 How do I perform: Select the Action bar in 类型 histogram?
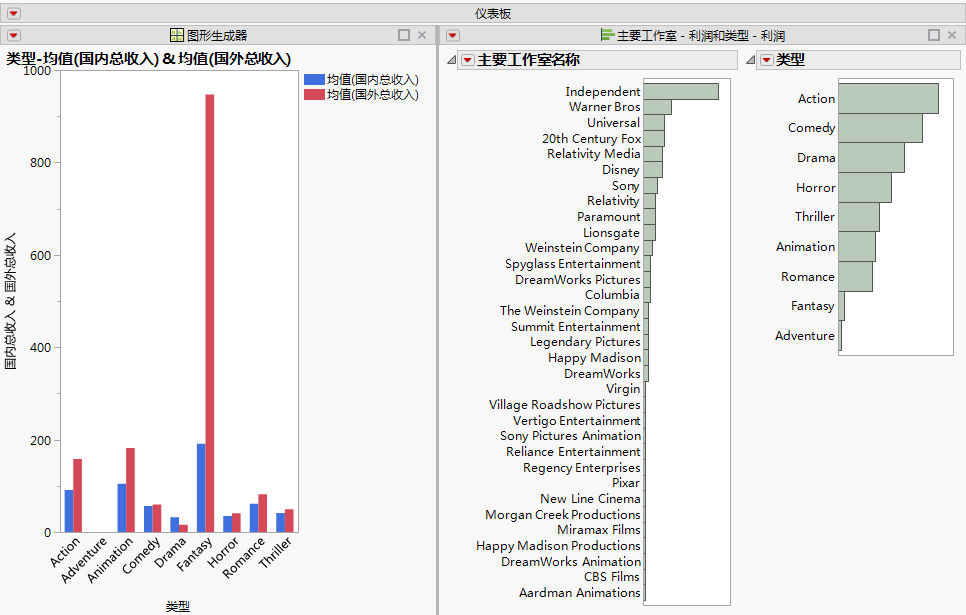[888, 99]
